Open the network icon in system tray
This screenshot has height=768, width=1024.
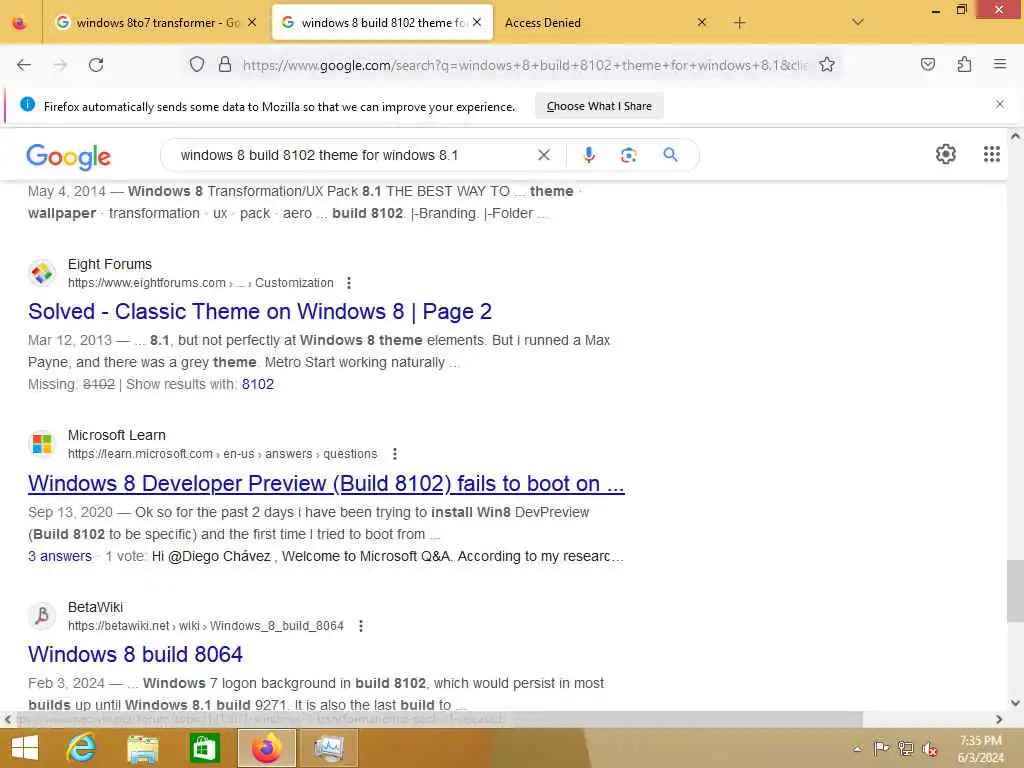[x=905, y=748]
